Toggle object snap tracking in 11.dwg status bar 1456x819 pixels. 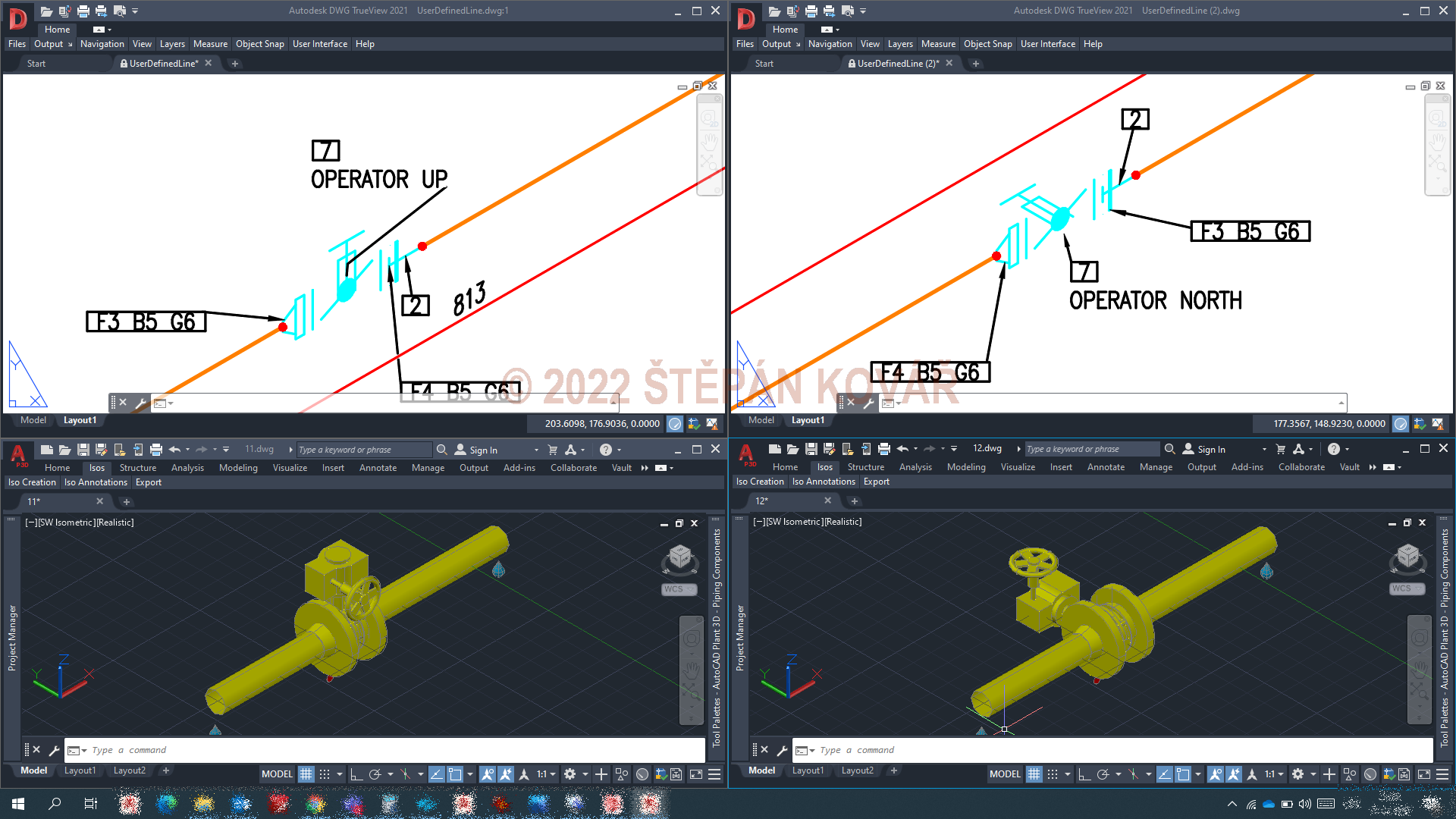(436, 774)
